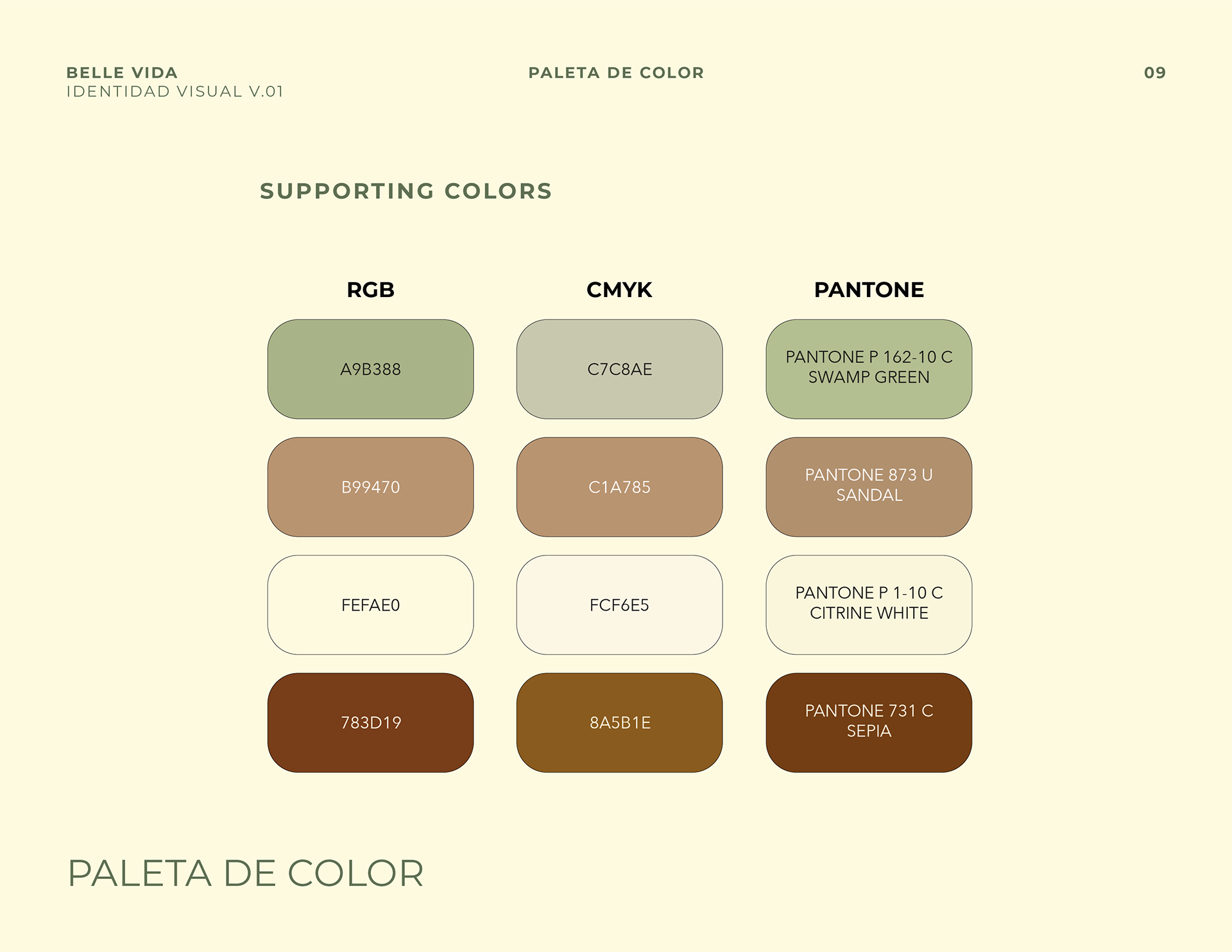1232x952 pixels.
Task: Click the Pantone Swamp Green swatch
Action: pyautogui.click(x=869, y=369)
